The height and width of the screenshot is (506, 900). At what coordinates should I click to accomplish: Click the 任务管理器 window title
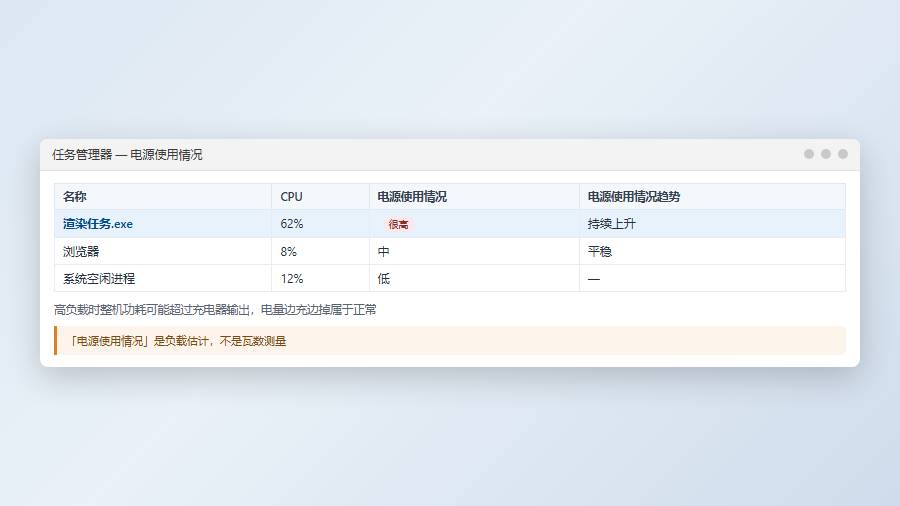[127, 155]
